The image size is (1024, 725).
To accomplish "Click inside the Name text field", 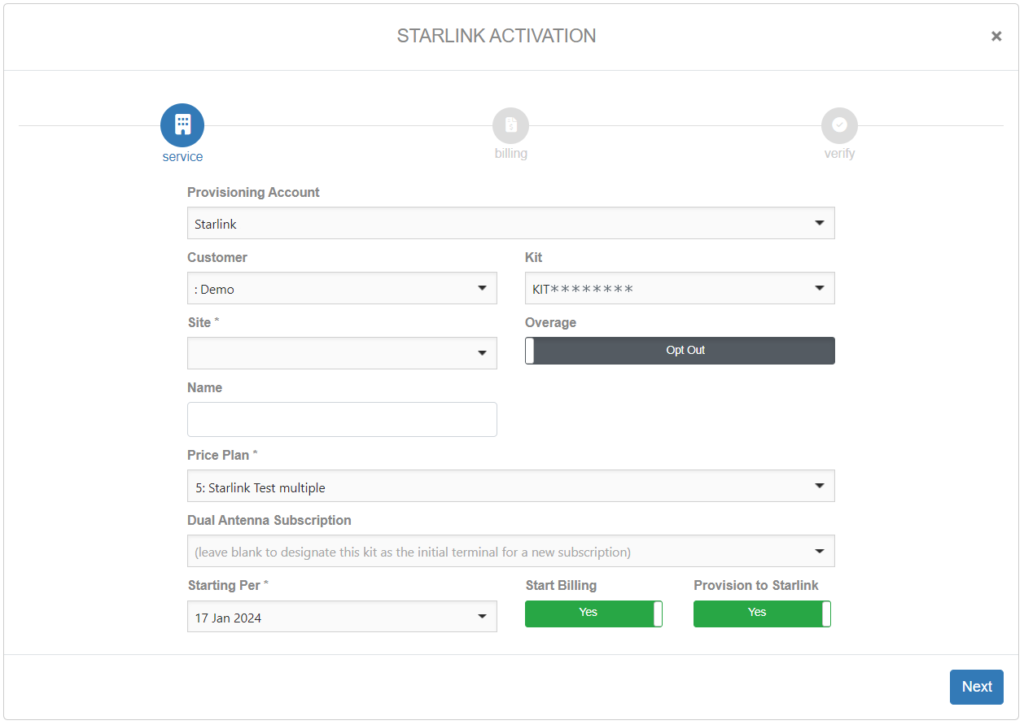I will point(341,420).
